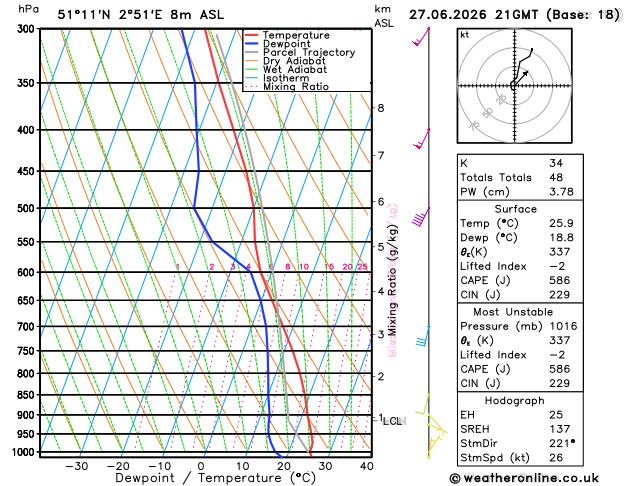Viewport: 629px width, 486px height.
Task: Select the Mixing Ratio legend entry
Action: coord(287,87)
